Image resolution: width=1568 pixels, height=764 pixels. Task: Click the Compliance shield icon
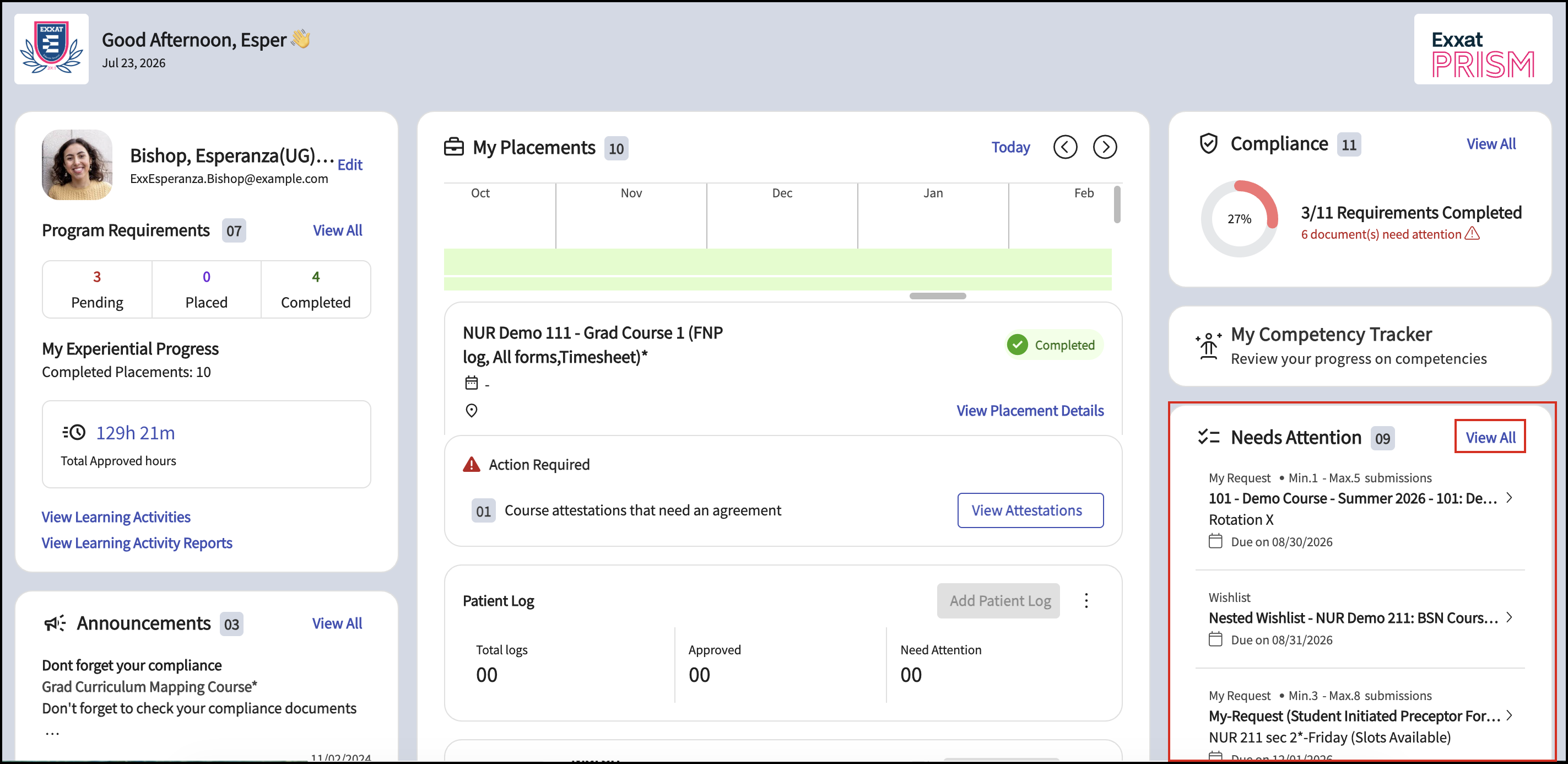click(1208, 144)
